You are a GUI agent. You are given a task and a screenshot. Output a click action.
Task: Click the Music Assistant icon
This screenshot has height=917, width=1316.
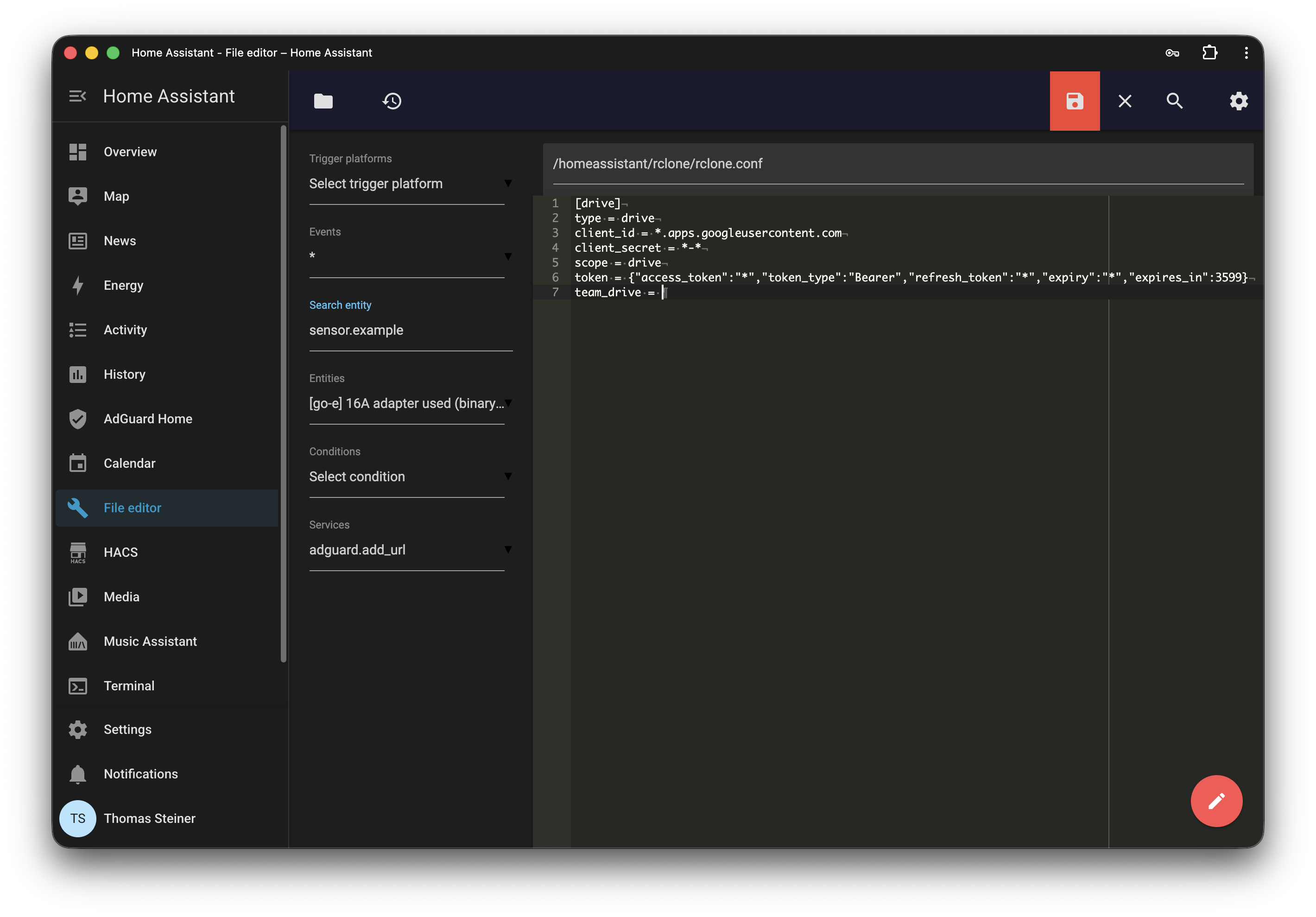coord(78,641)
